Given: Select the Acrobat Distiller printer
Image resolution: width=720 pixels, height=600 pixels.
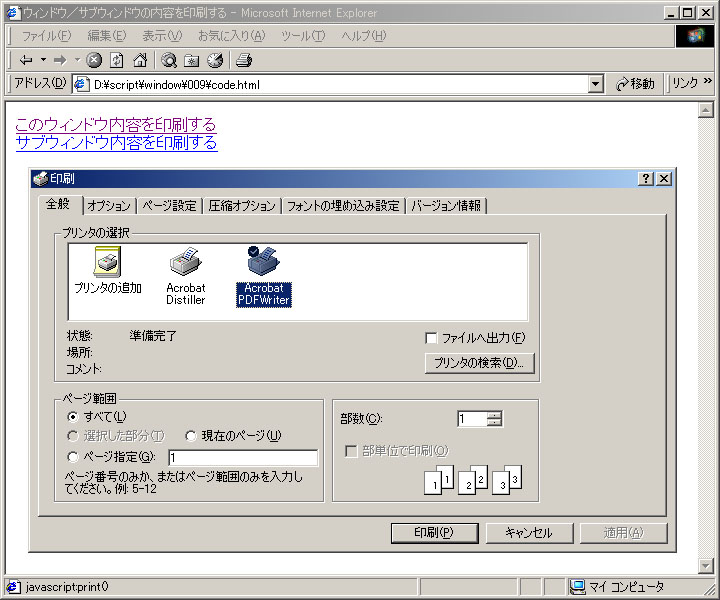Looking at the screenshot, I should point(186,276).
